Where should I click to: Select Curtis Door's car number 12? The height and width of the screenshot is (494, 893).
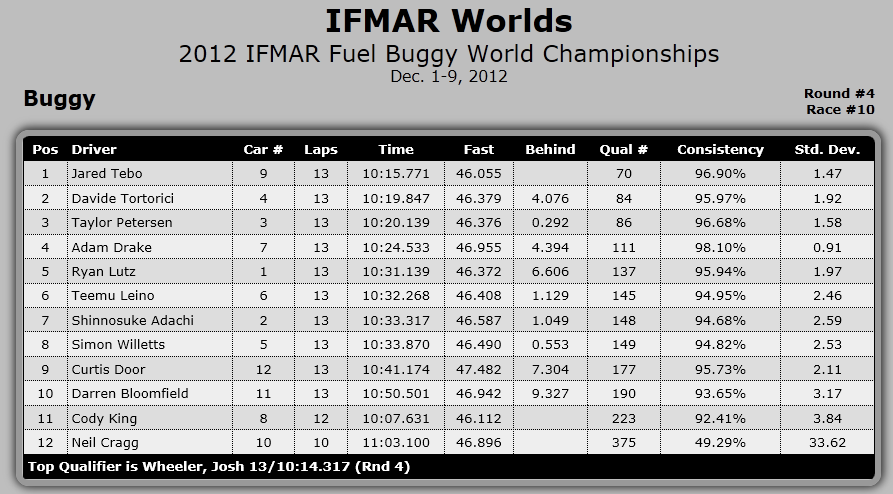click(263, 369)
